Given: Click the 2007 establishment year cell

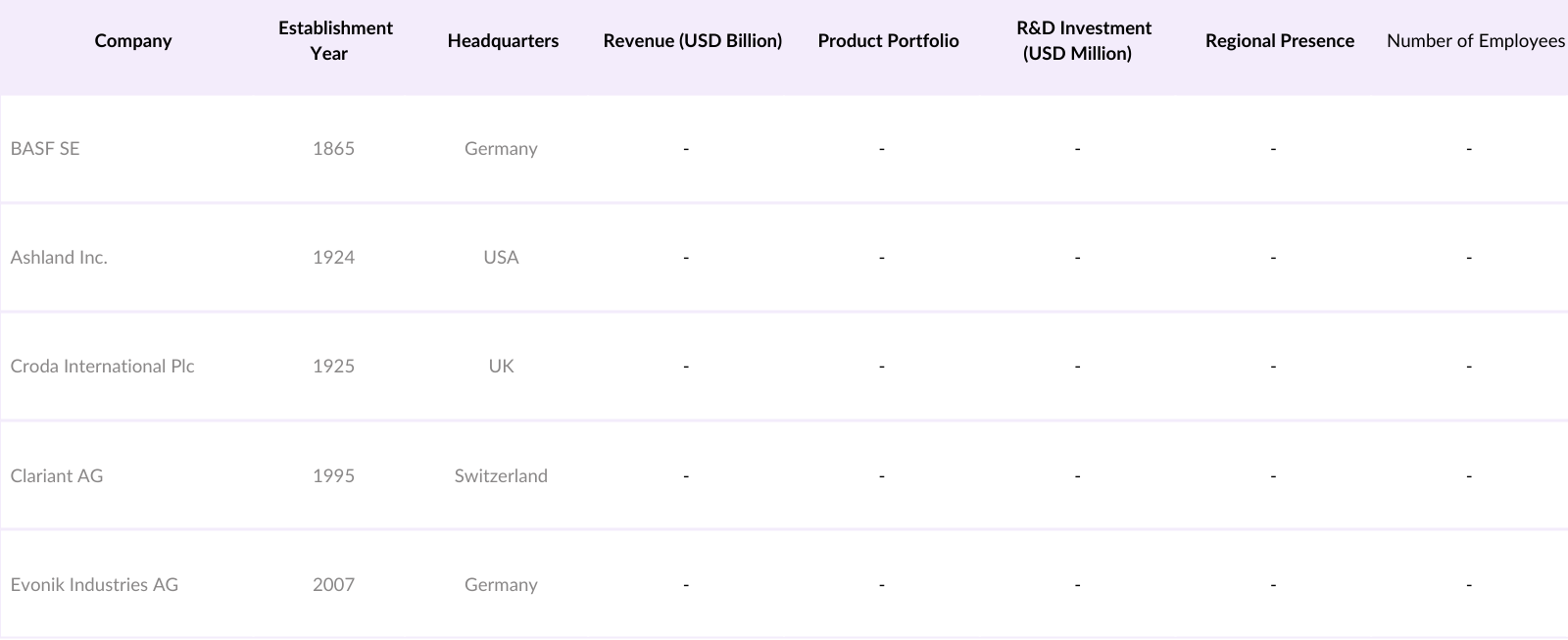Looking at the screenshot, I should 333,585.
